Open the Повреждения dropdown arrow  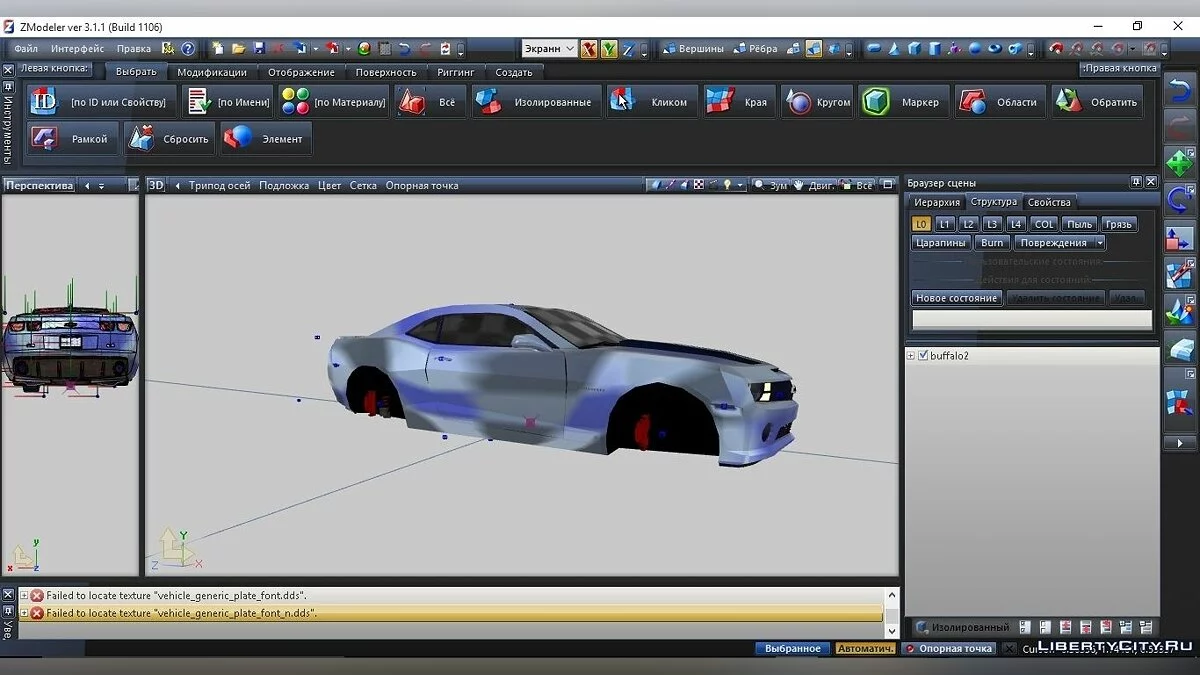(1100, 243)
